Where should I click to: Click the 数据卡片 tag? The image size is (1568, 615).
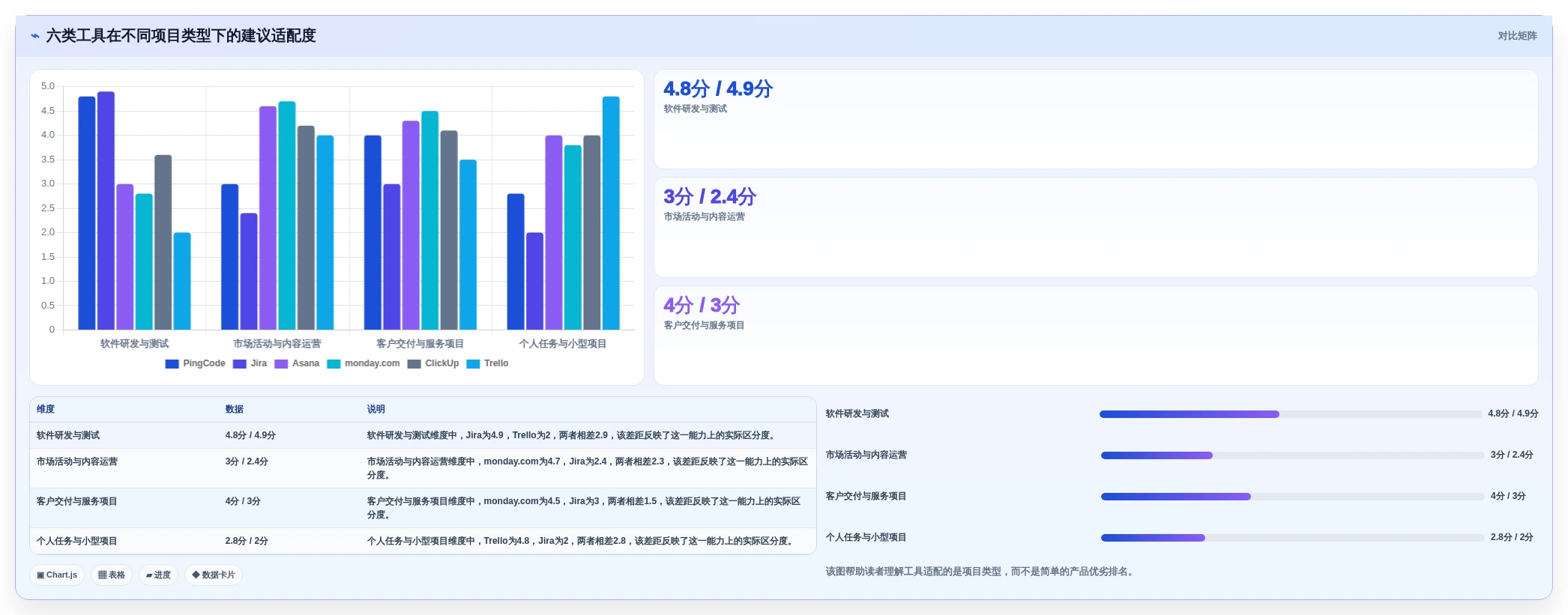tap(214, 575)
